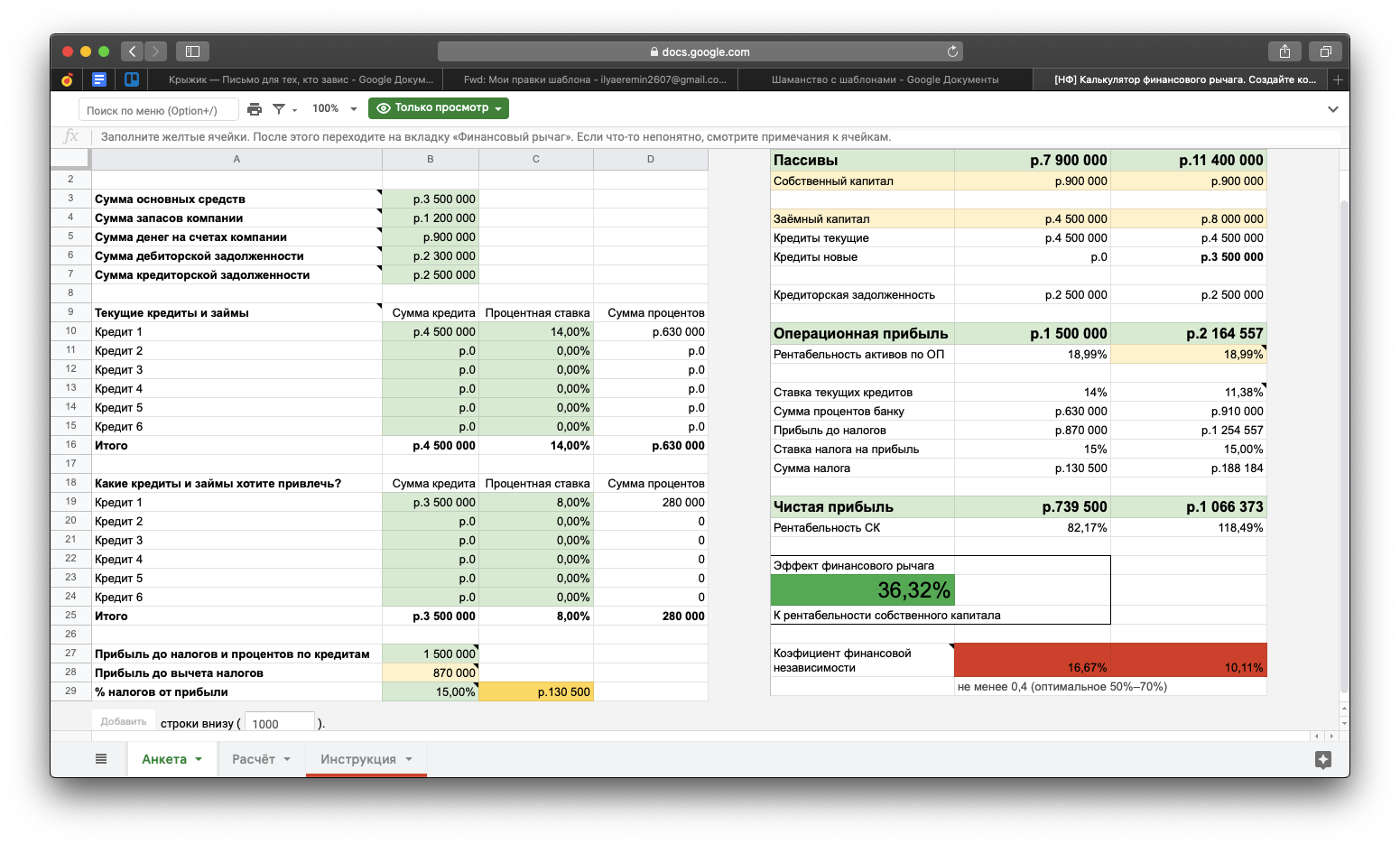The image size is (1400, 844).
Task: Click 'Прибыль до вычета налогов' value 870 000
Action: (x=431, y=672)
